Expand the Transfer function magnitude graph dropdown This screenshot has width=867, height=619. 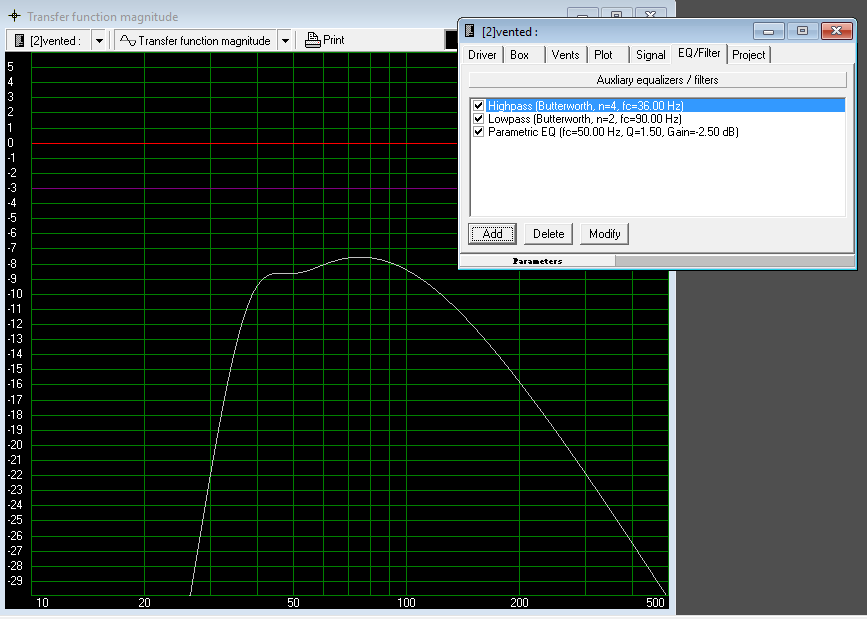click(285, 40)
